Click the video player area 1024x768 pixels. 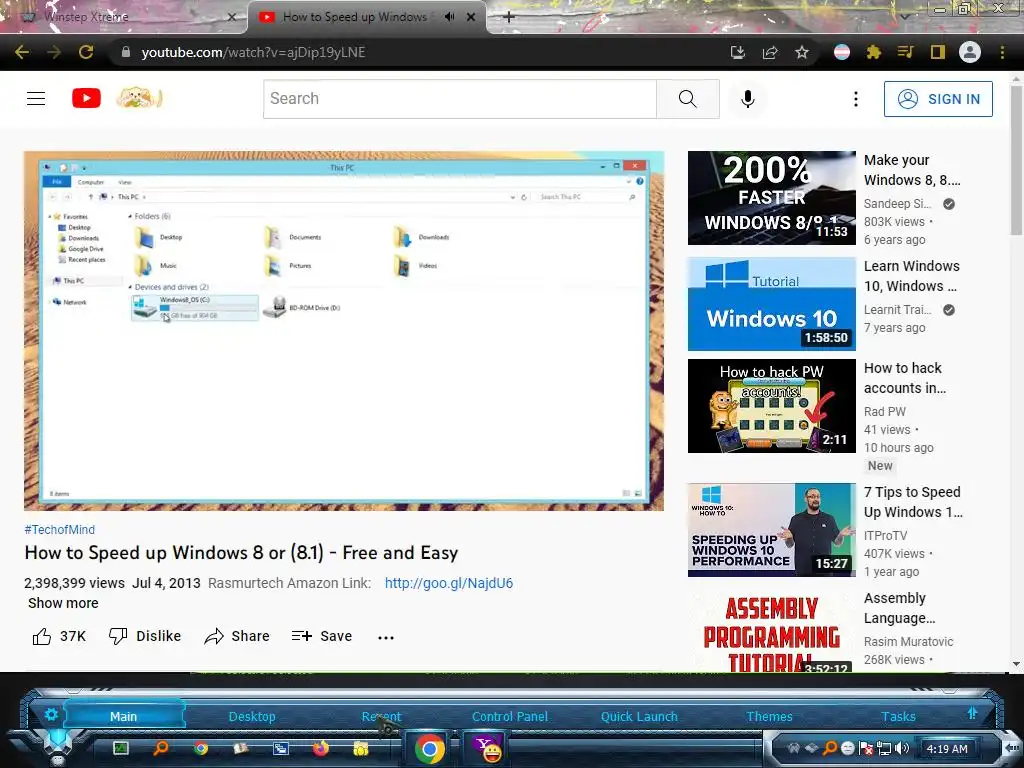click(x=344, y=330)
